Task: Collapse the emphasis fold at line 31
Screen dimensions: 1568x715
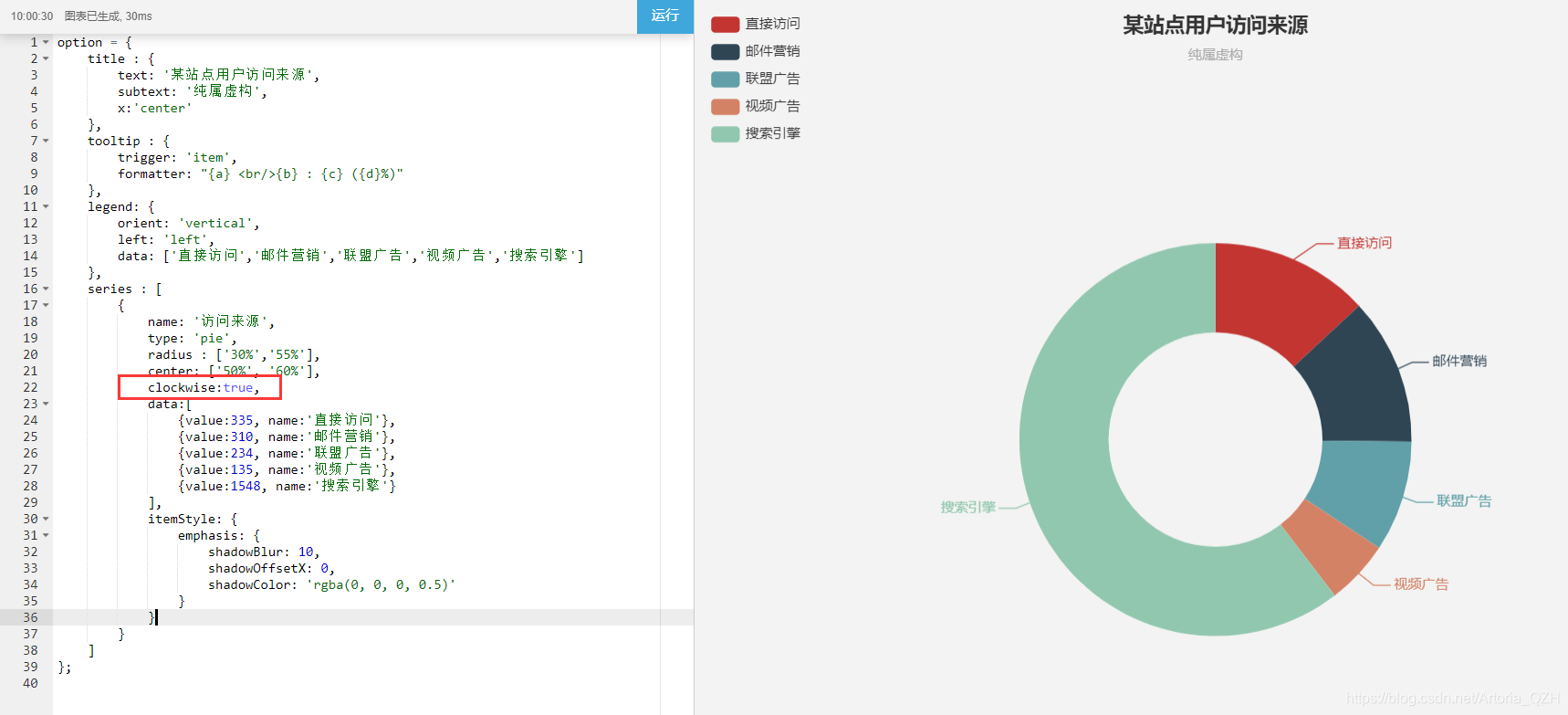Action: (46, 535)
